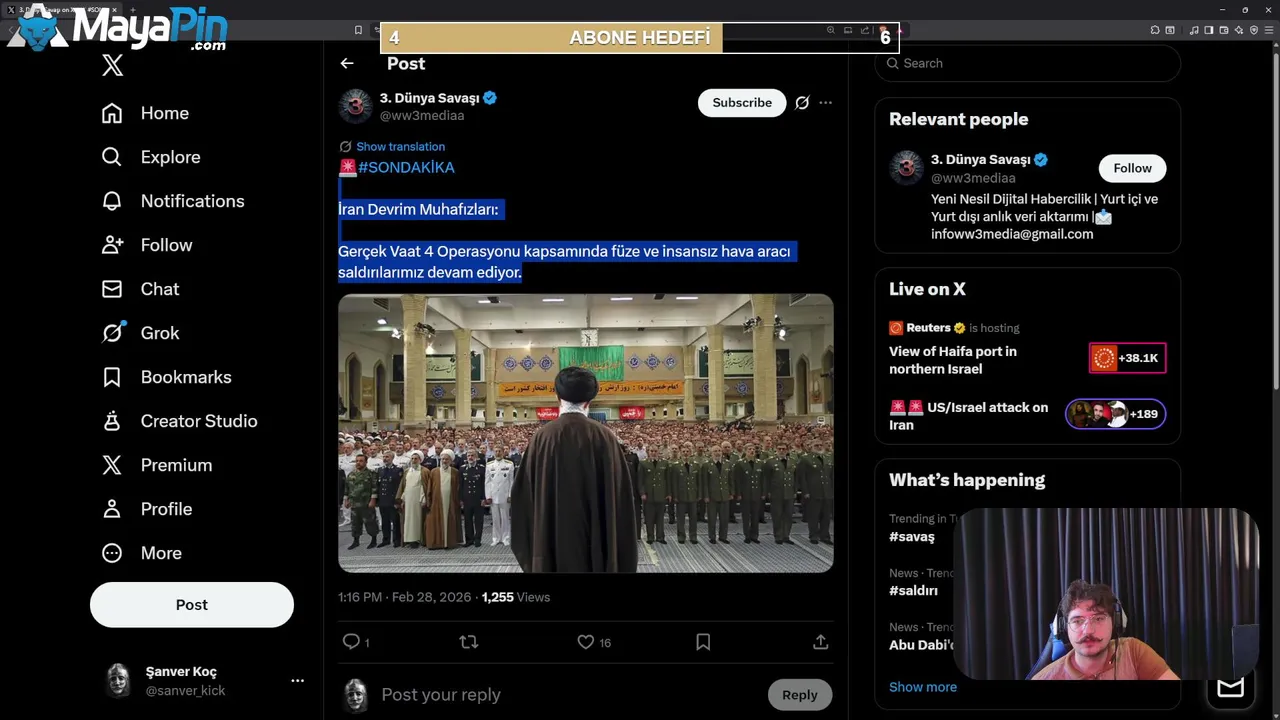Open US/Israel attack on Iran live
This screenshot has height=720, width=1280.
pyautogui.click(x=969, y=416)
